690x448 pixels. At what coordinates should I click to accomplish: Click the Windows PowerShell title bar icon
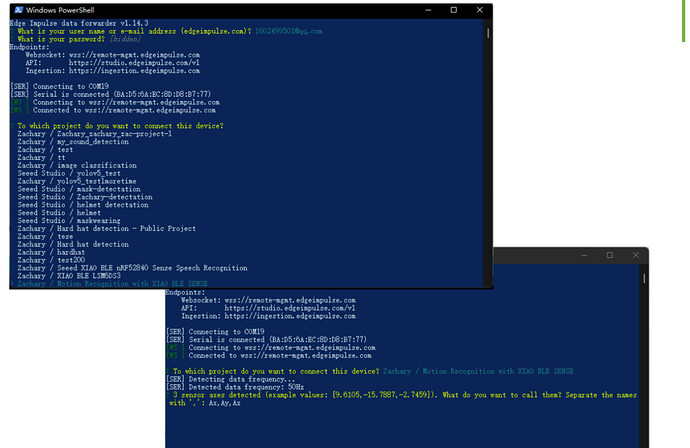pos(18,10)
